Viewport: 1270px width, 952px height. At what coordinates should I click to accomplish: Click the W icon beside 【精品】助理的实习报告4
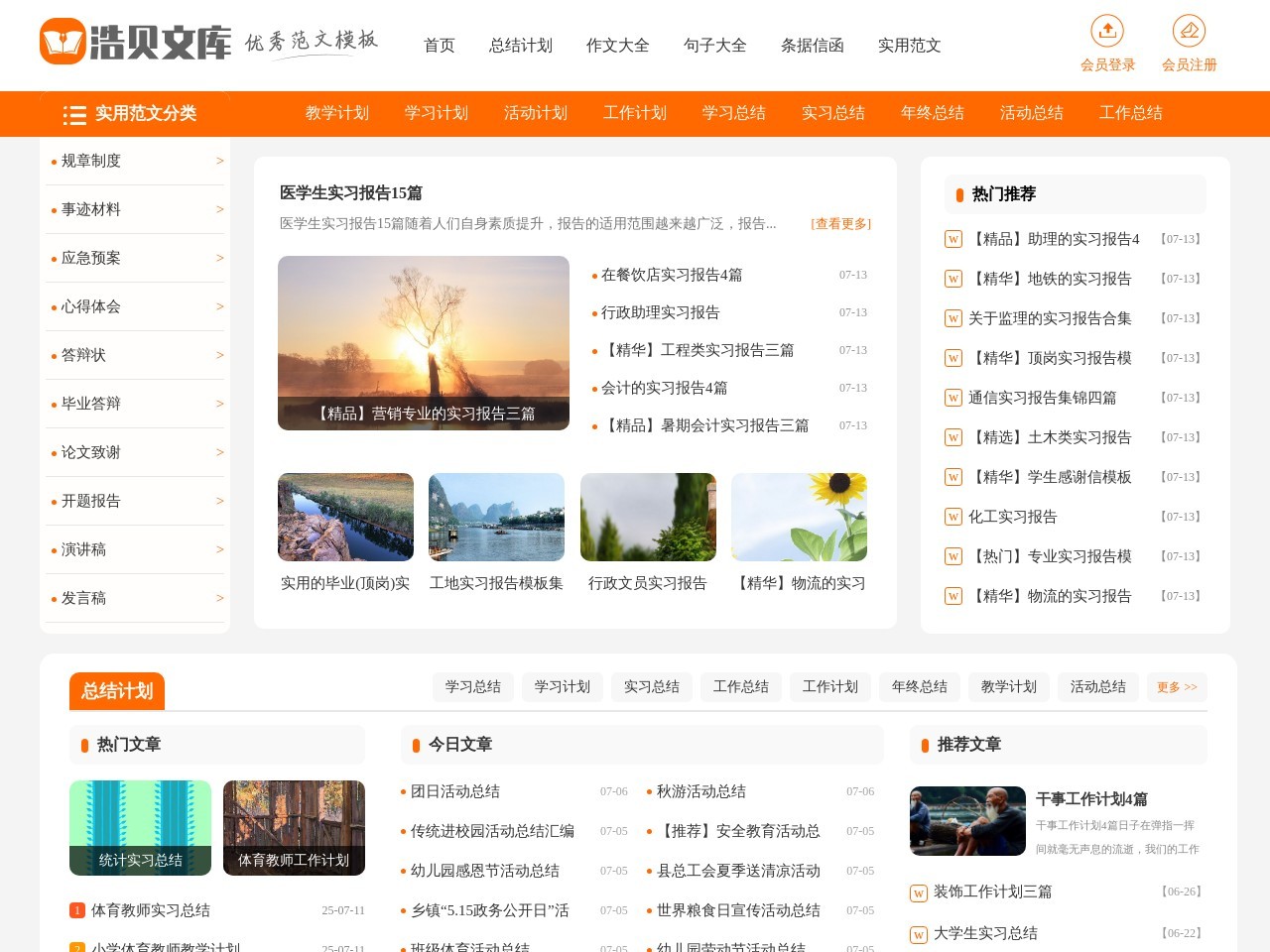coord(952,239)
